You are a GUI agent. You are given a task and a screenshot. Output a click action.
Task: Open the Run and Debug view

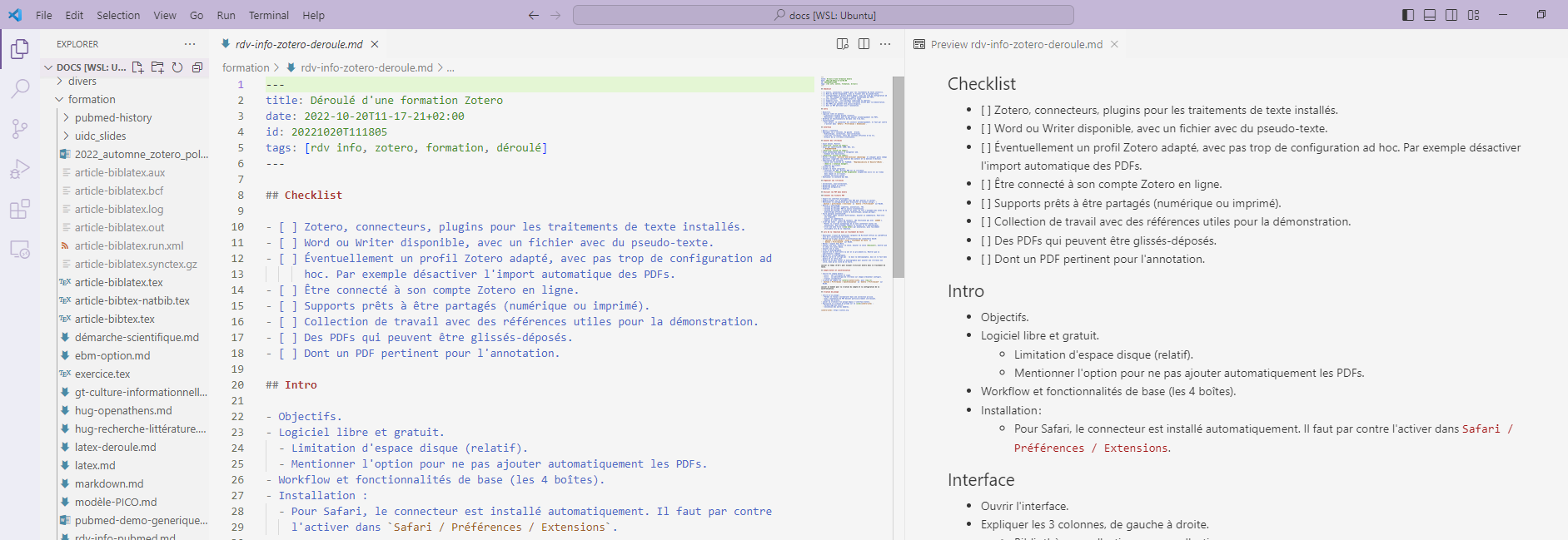20,169
